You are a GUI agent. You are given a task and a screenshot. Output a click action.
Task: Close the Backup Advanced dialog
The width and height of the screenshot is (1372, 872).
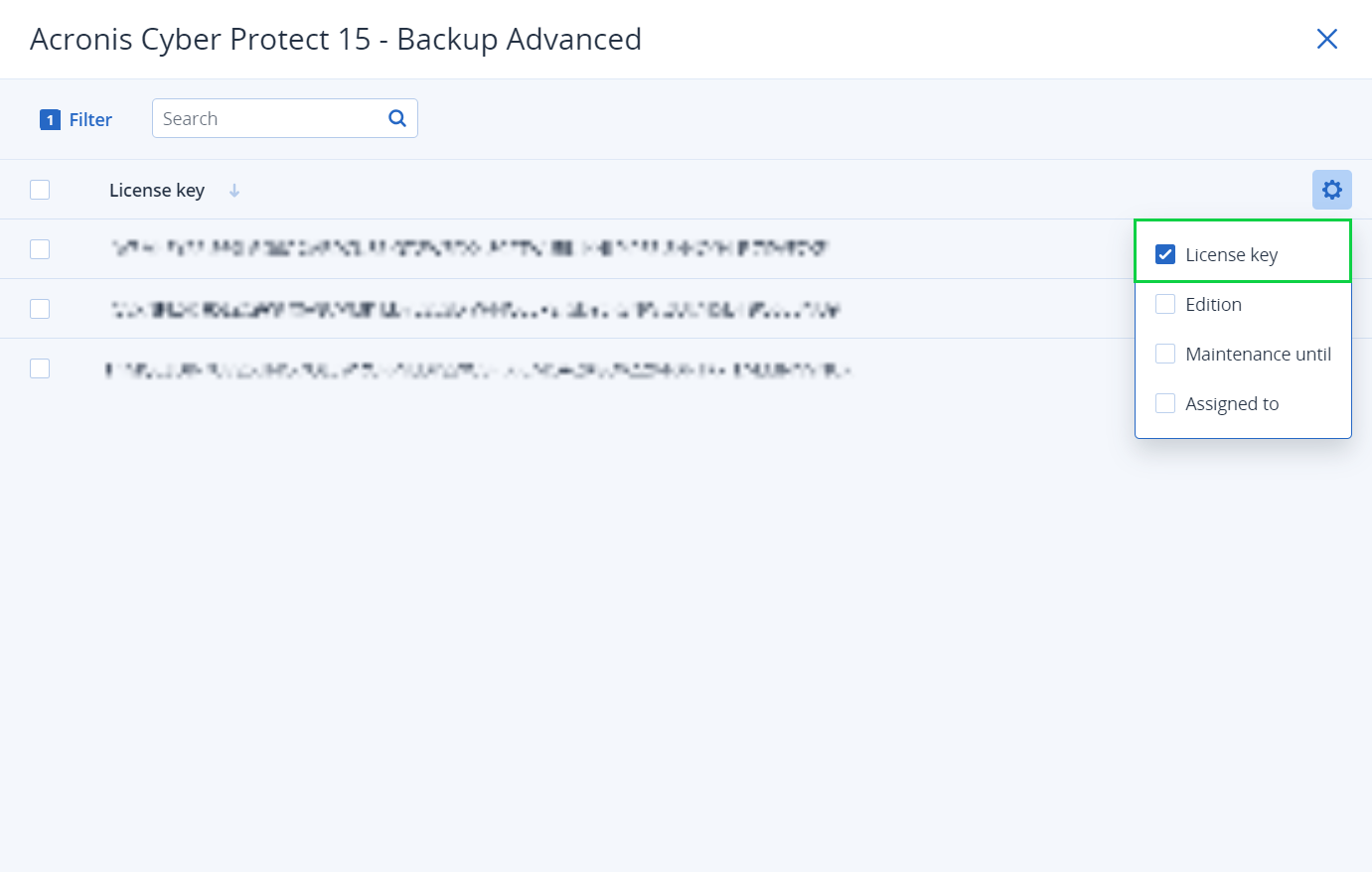pos(1326,39)
